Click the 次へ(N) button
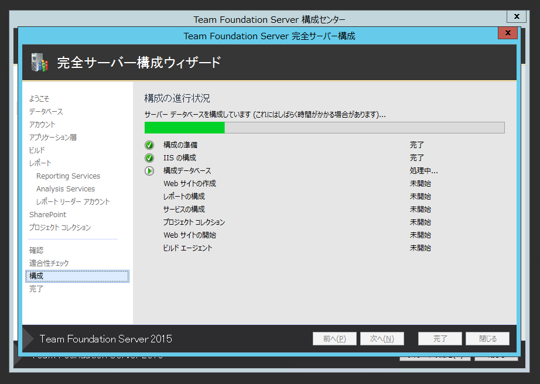 coord(382,339)
